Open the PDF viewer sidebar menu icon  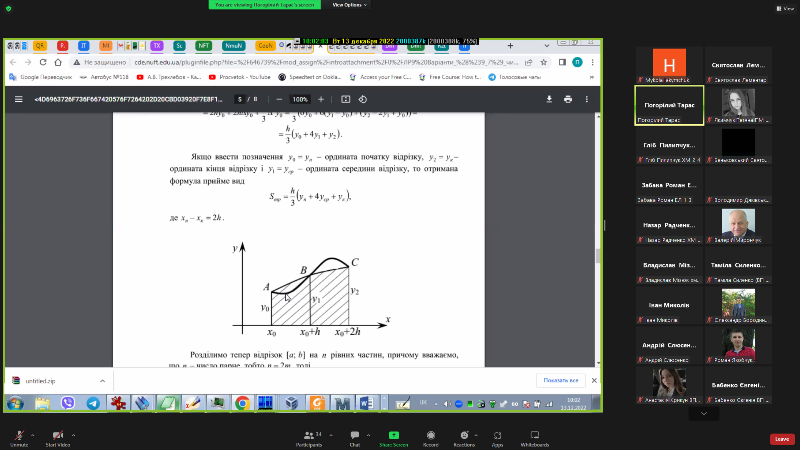(19, 99)
